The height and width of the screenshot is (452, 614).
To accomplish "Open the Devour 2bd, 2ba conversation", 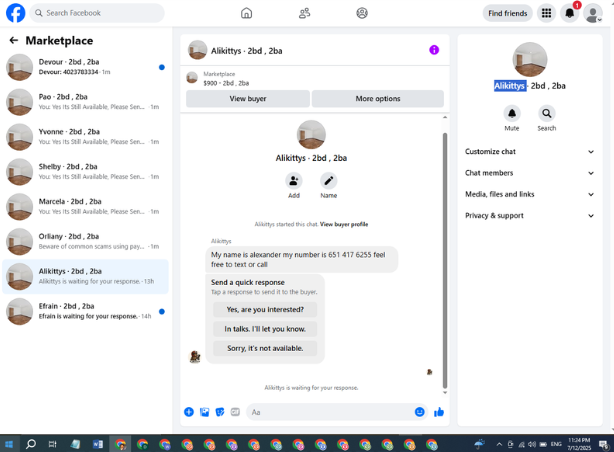I will click(x=85, y=67).
